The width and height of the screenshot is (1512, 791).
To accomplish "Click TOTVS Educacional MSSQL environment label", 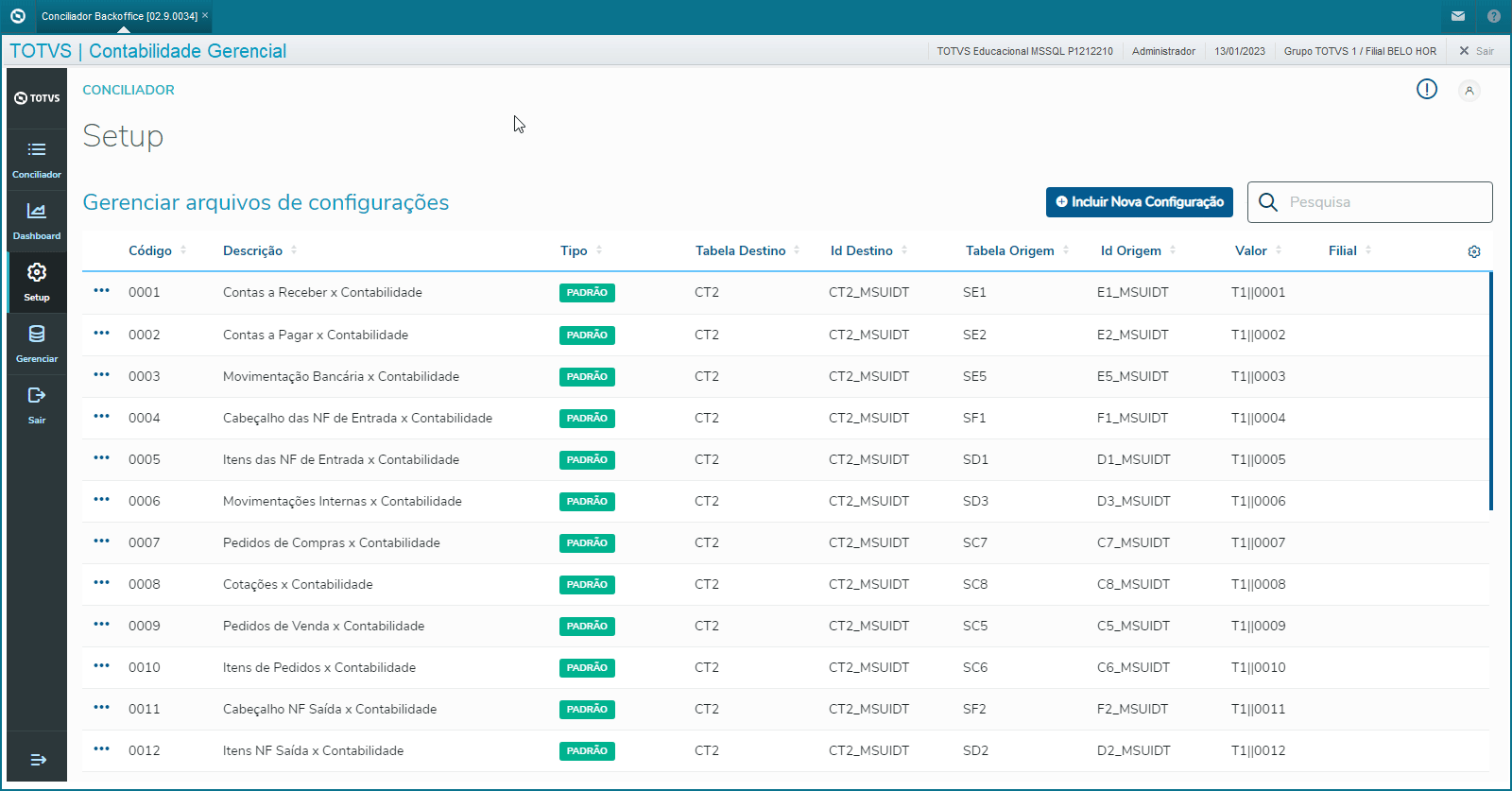I will 1025,51.
